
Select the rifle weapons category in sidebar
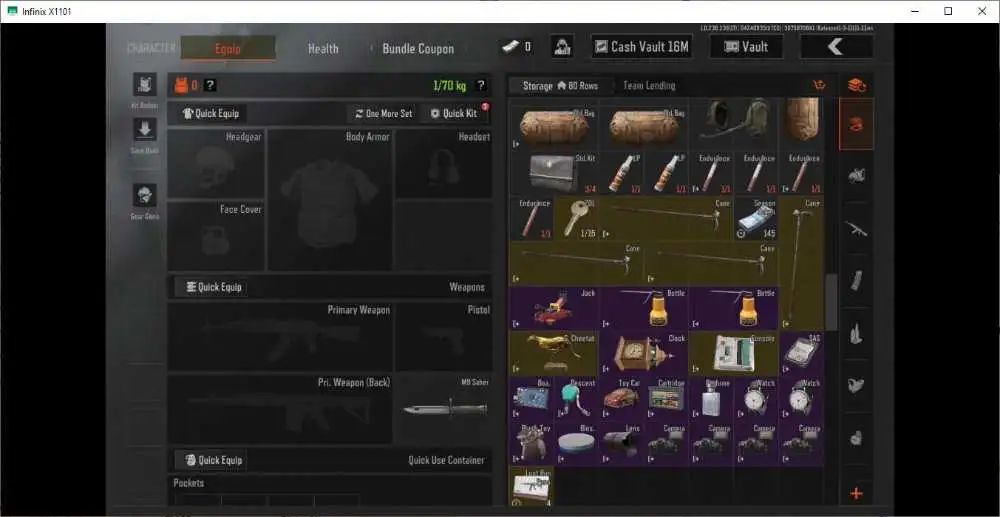click(856, 228)
